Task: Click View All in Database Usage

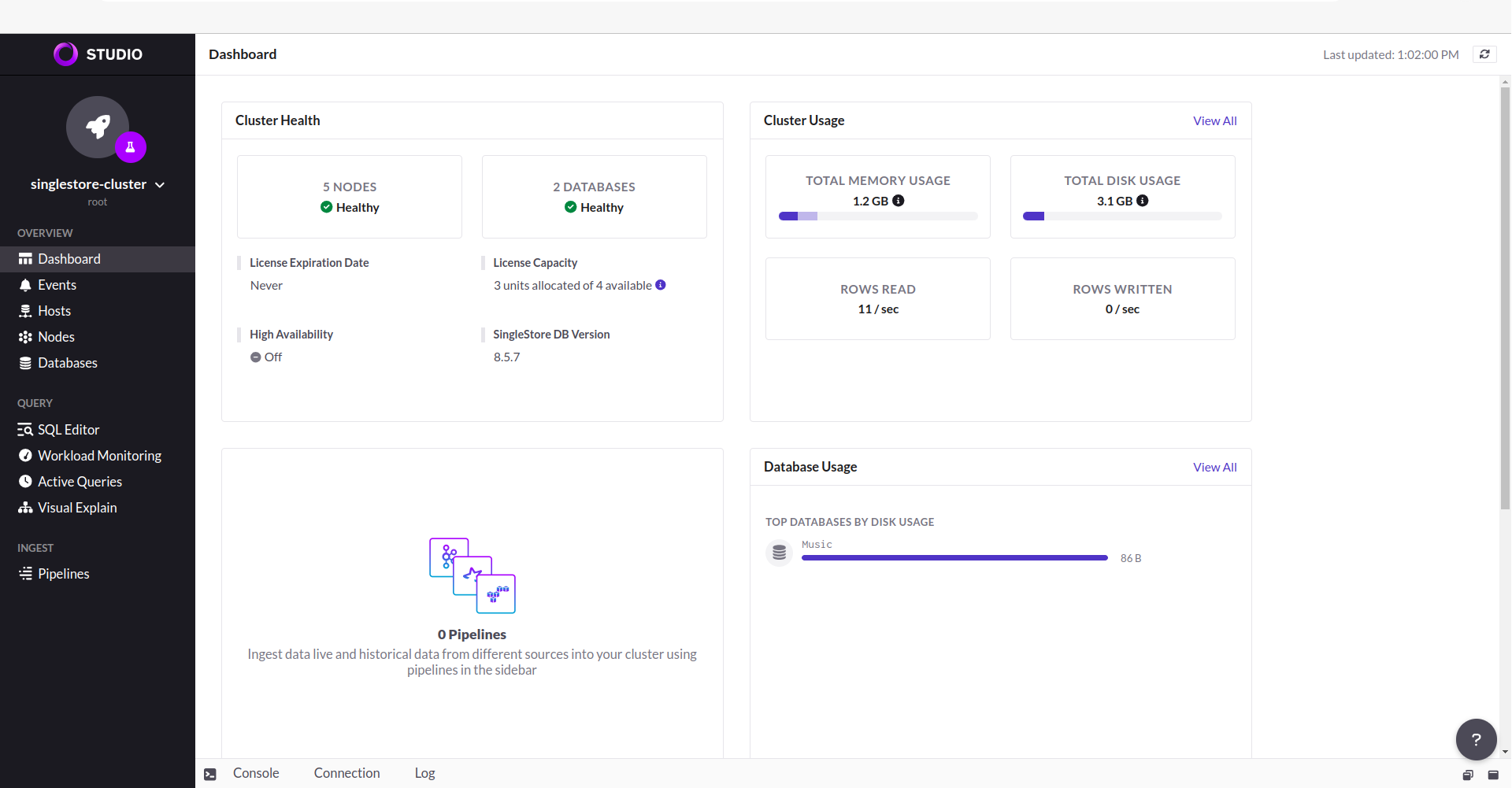Action: click(x=1214, y=467)
